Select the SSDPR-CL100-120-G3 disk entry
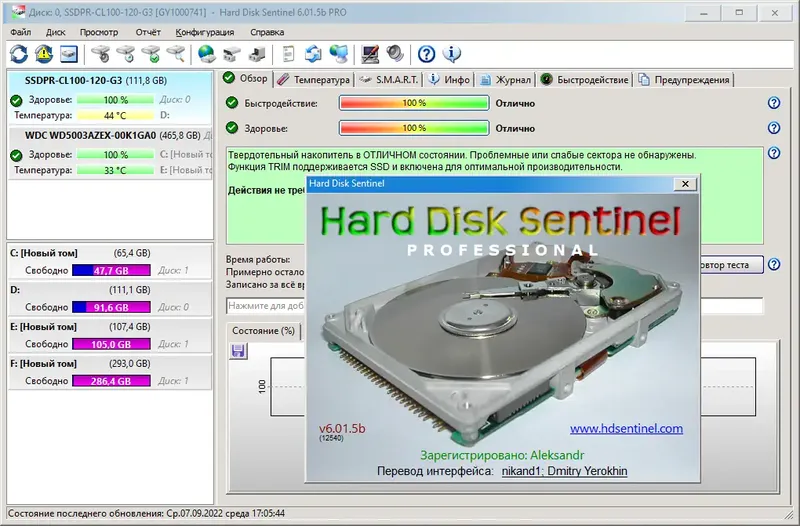This screenshot has width=800, height=526. [x=110, y=97]
